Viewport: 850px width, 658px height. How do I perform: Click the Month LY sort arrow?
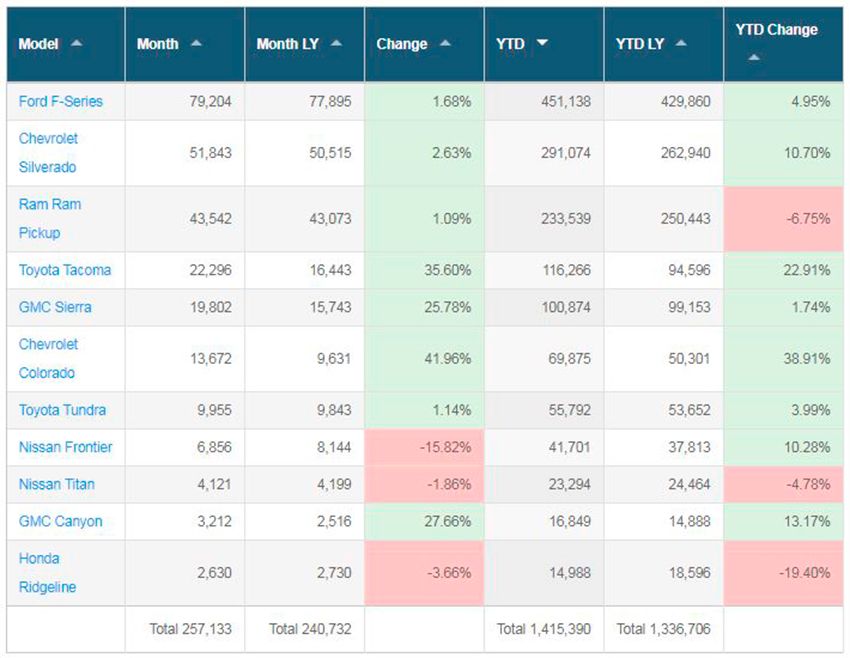pyautogui.click(x=336, y=44)
